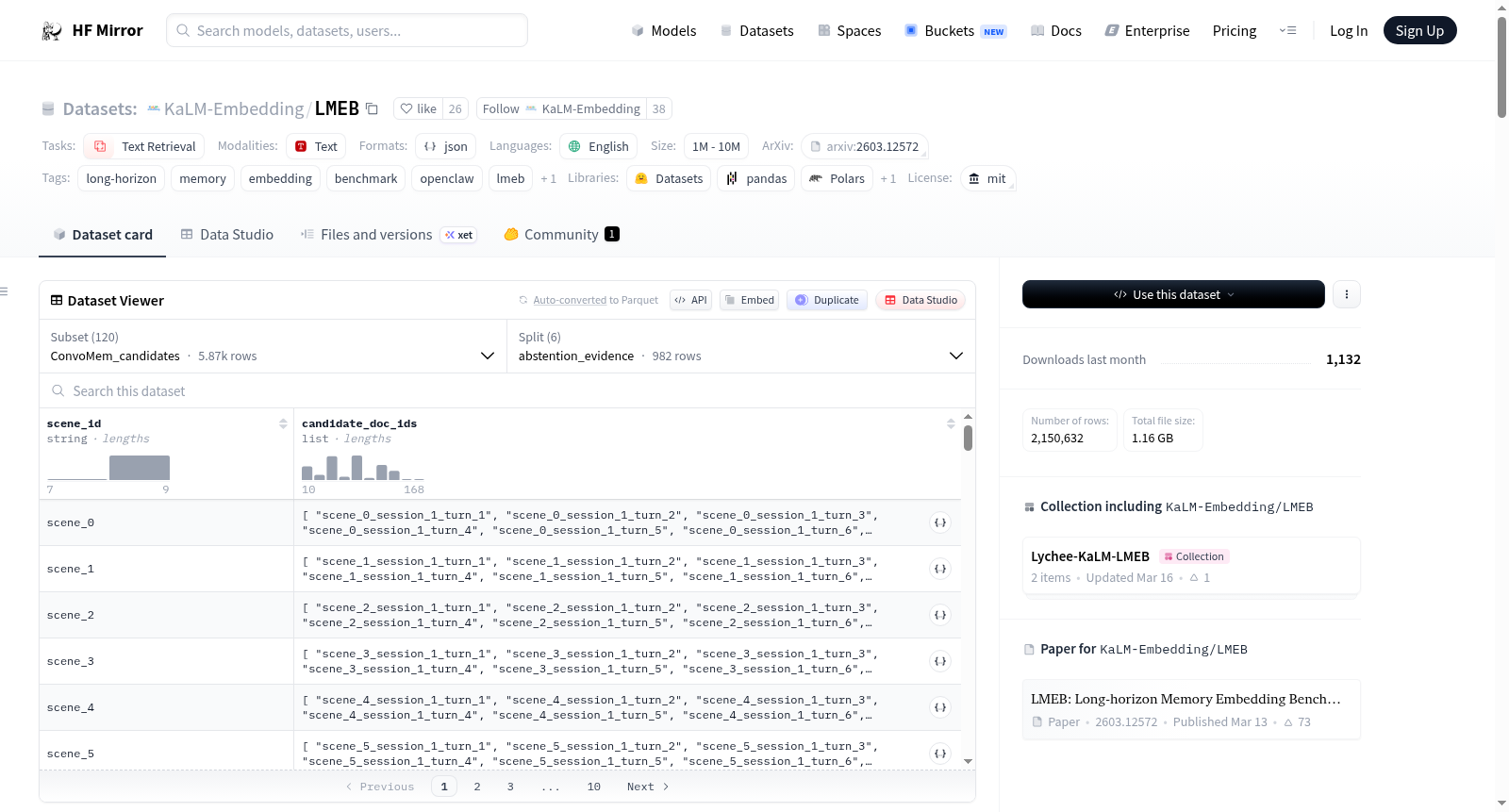Image resolution: width=1509 pixels, height=812 pixels.
Task: Like the LMEB dataset
Action: coord(418,108)
